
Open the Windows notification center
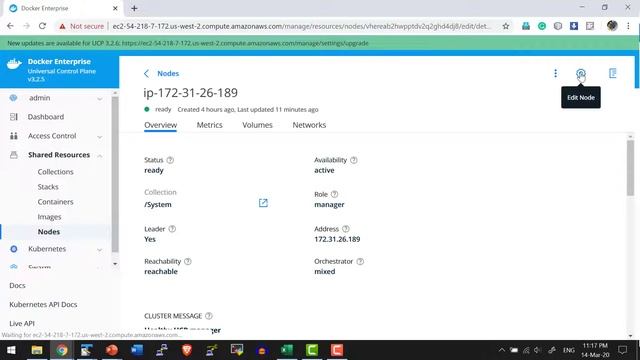click(622, 350)
